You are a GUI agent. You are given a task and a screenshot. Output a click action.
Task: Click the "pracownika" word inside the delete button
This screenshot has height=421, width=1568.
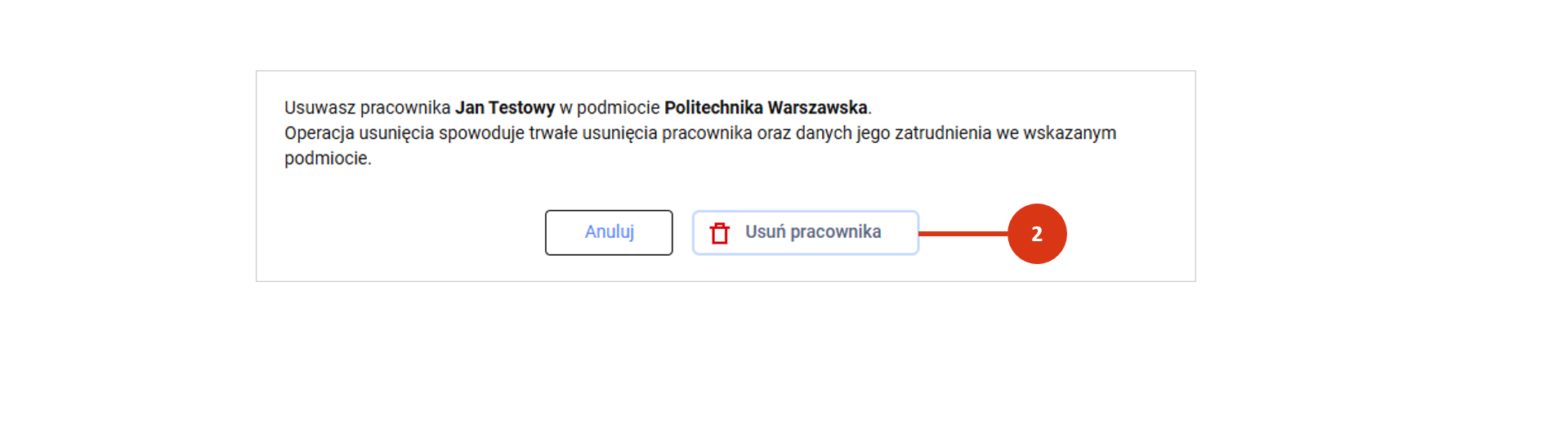pyautogui.click(x=836, y=232)
